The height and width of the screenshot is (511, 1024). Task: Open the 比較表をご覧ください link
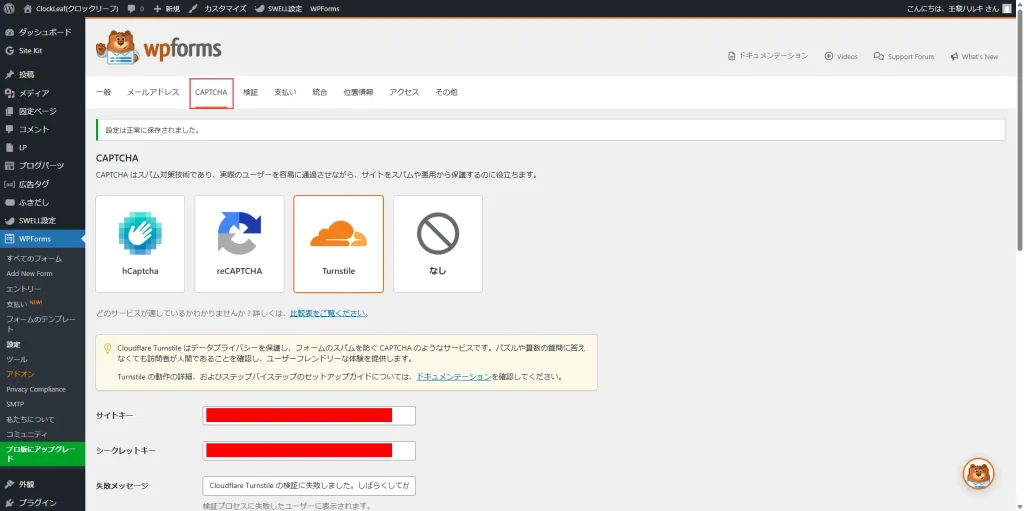point(327,313)
